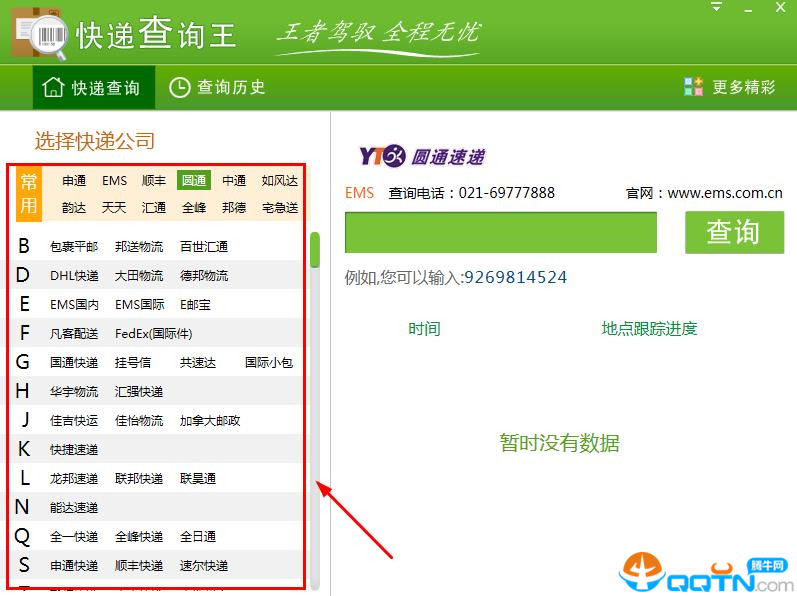Image resolution: width=797 pixels, height=596 pixels.
Task: Choose FedEx(国际件) under letter F
Action: [153, 334]
